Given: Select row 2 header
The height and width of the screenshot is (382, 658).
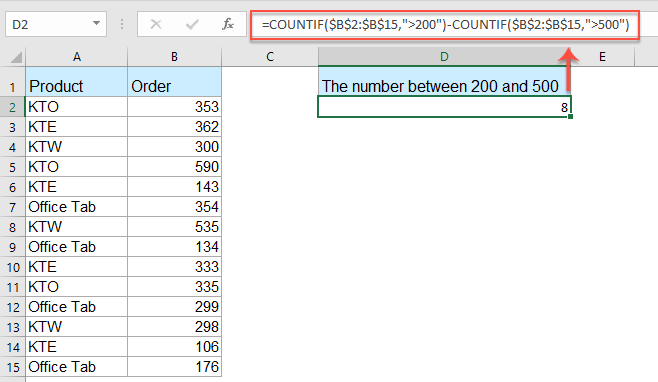Looking at the screenshot, I should coord(13,107).
